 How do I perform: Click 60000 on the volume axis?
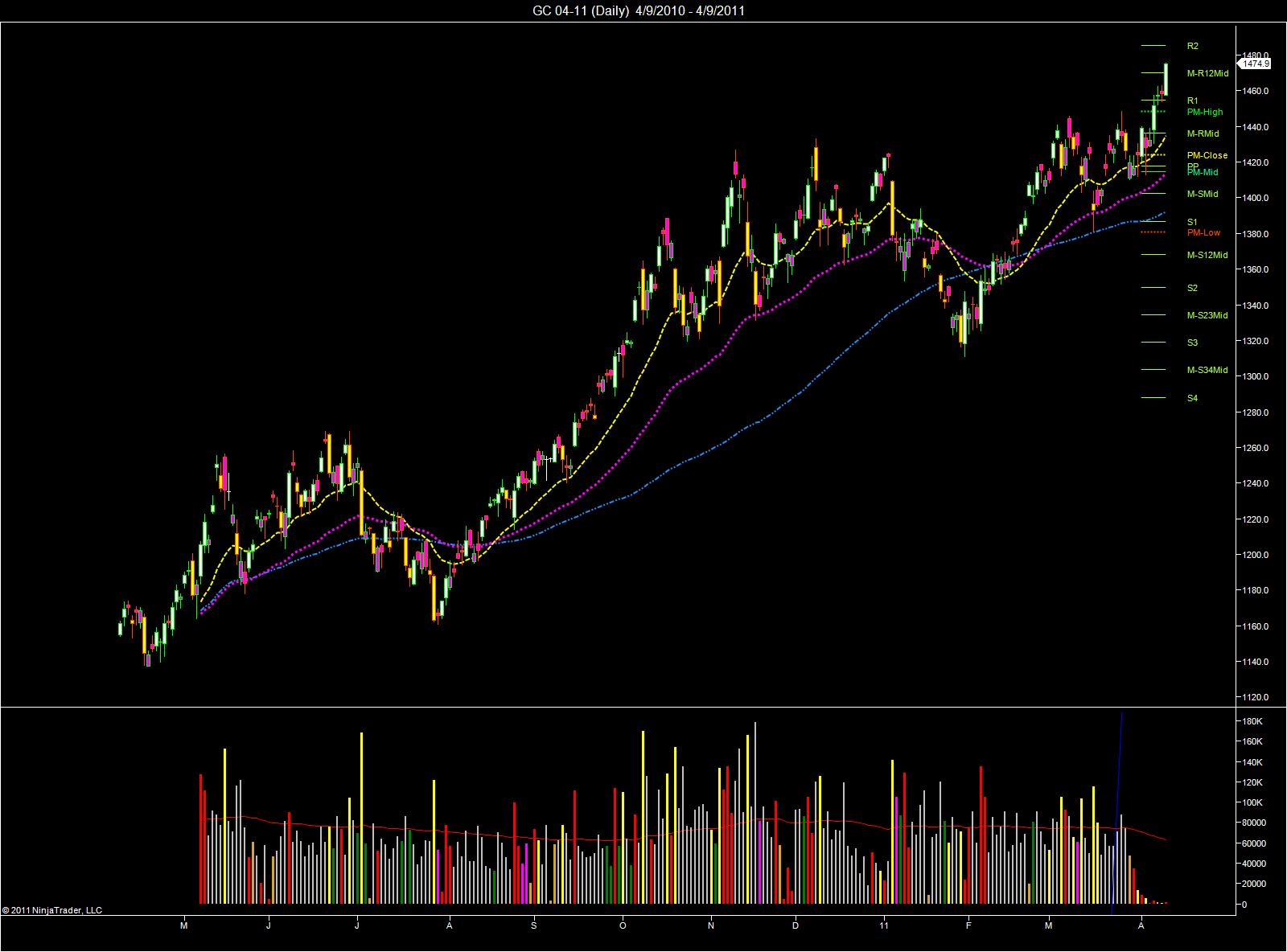click(x=1254, y=843)
